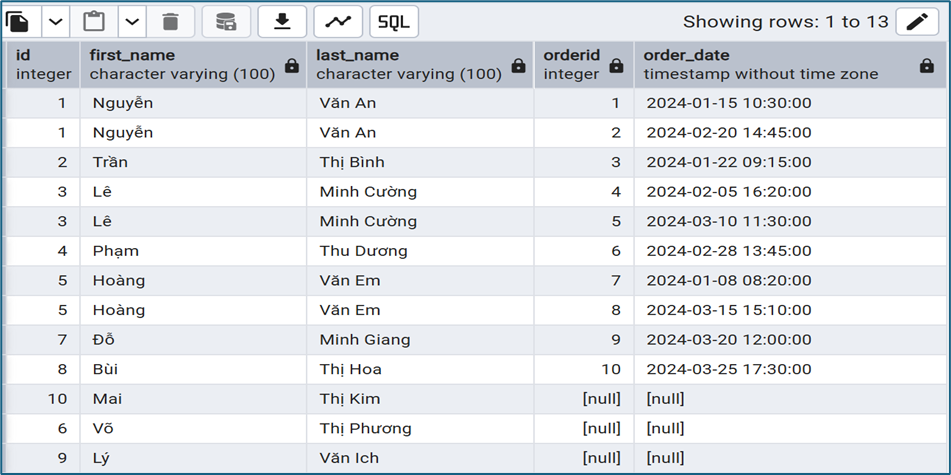This screenshot has height=475, width=951.
Task: Click the Save data changes database icon
Action: point(226,21)
